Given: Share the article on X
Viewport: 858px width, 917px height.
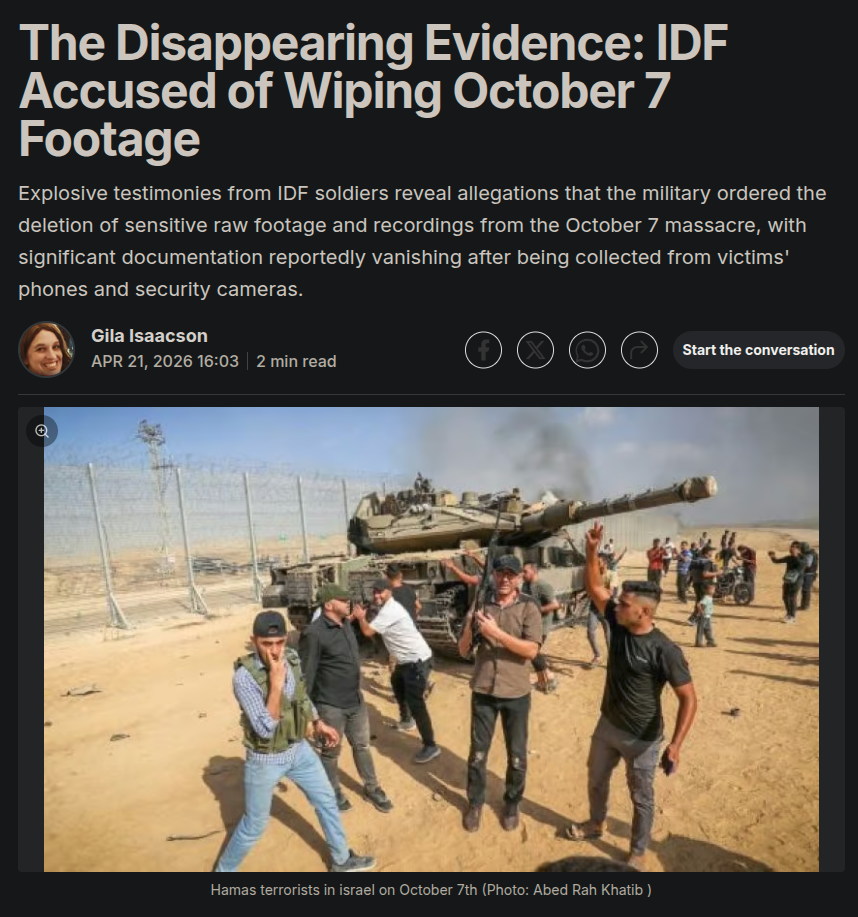Looking at the screenshot, I should tap(535, 350).
